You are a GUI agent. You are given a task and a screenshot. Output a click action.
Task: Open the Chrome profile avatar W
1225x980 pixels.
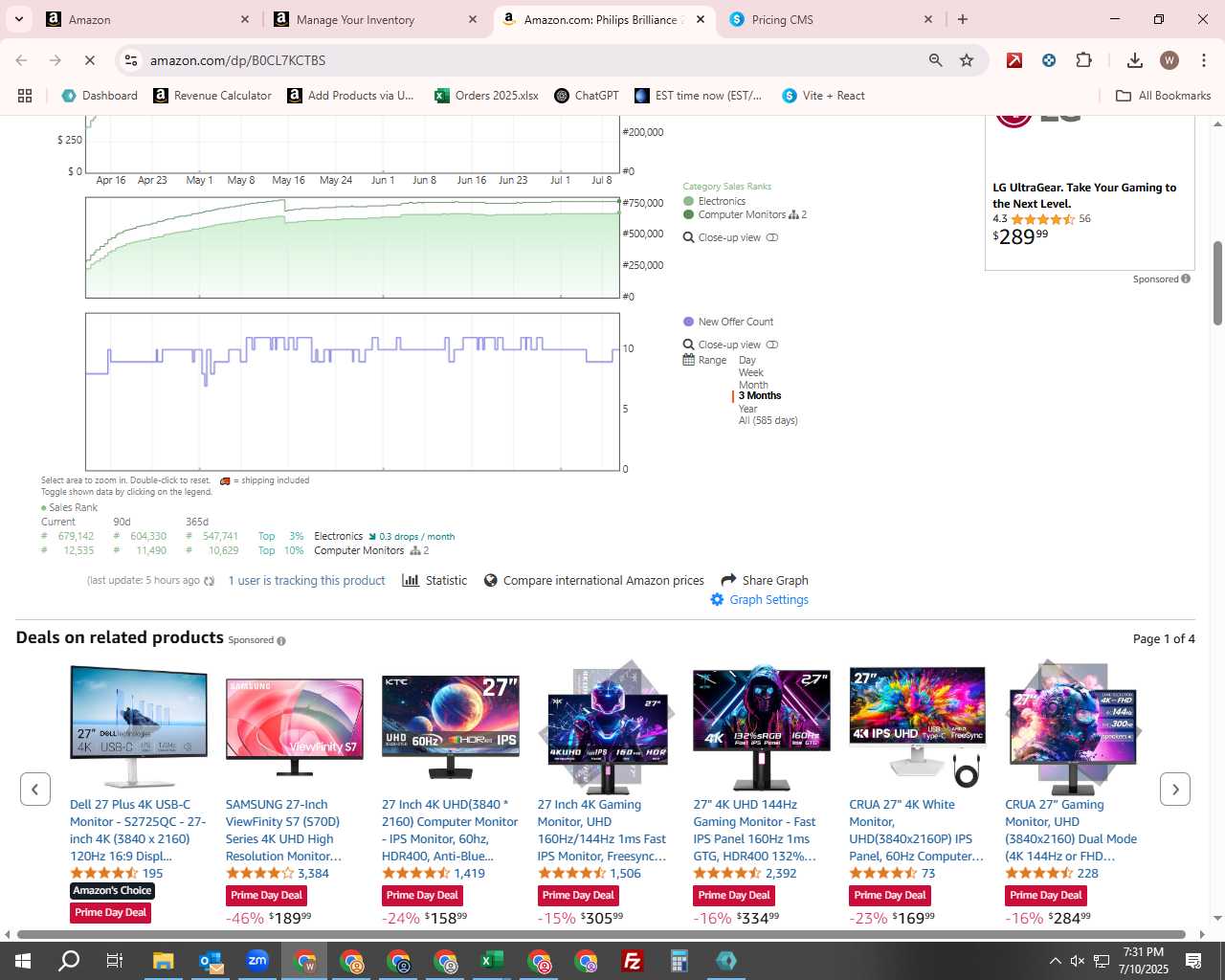click(x=1169, y=60)
